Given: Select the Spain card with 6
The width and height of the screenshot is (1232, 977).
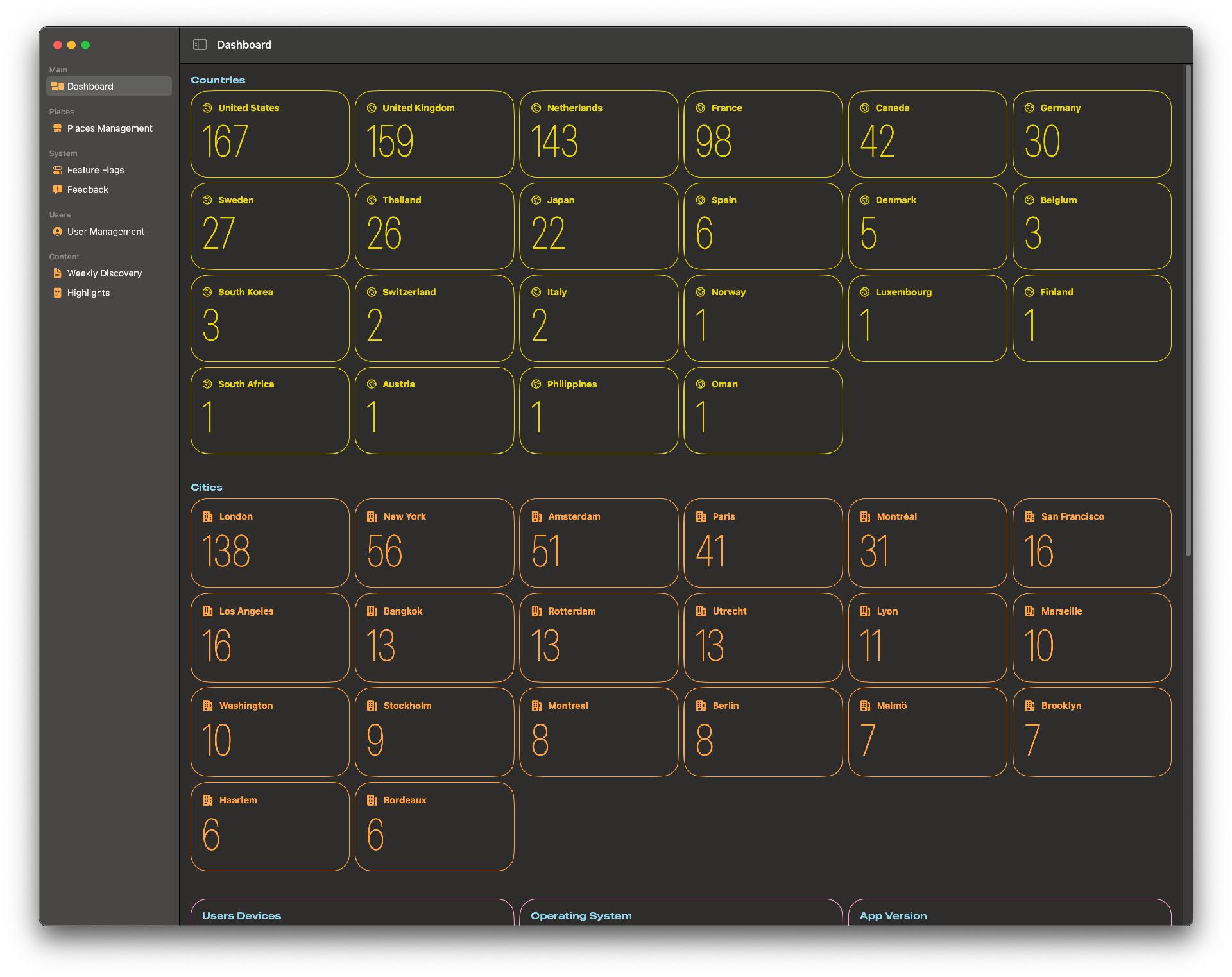Looking at the screenshot, I should click(x=763, y=226).
